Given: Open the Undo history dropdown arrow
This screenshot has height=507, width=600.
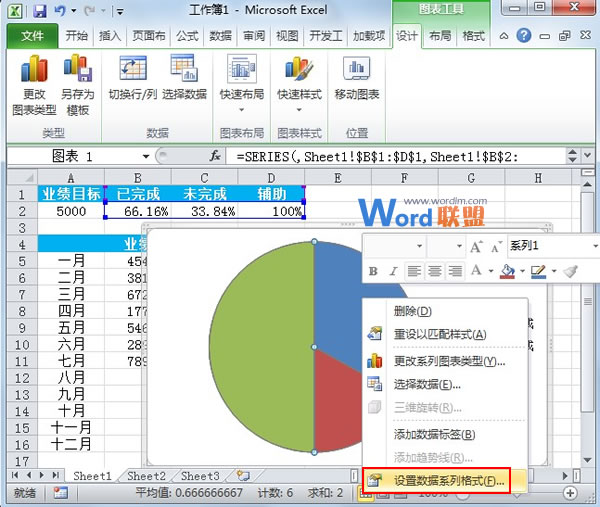Looking at the screenshot, I should [x=74, y=11].
